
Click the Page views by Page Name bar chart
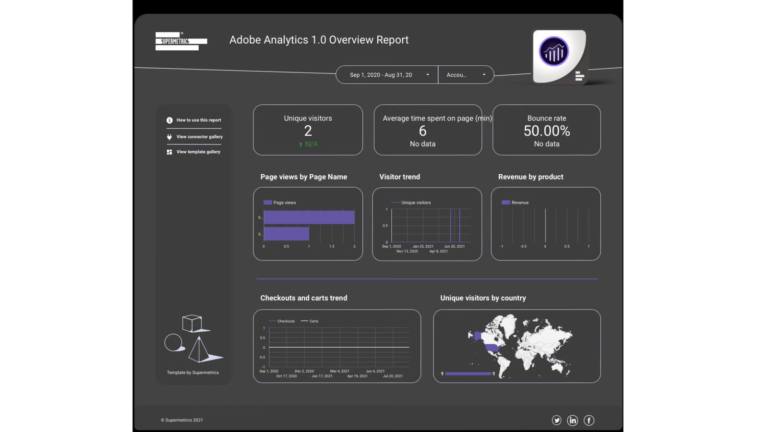pos(308,224)
